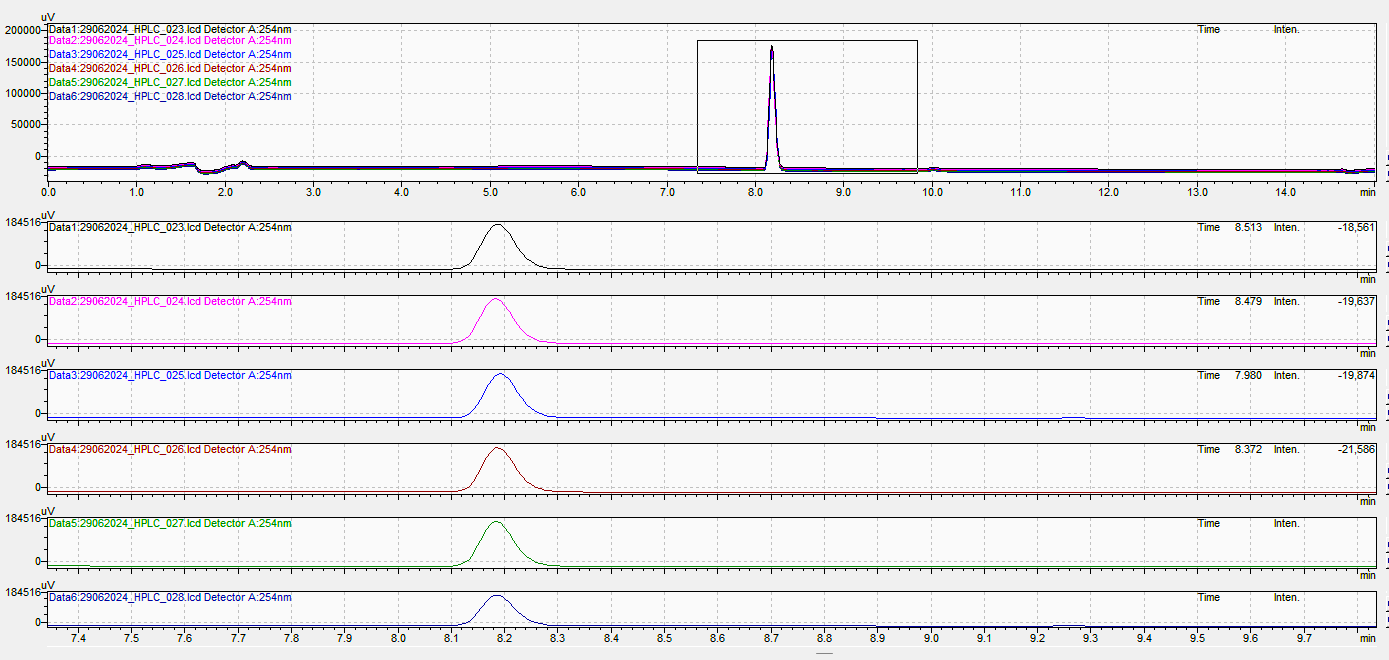Click the 5.0 minute tick on overlay axis
Viewport: 1389px width, 660px height.
(x=490, y=191)
